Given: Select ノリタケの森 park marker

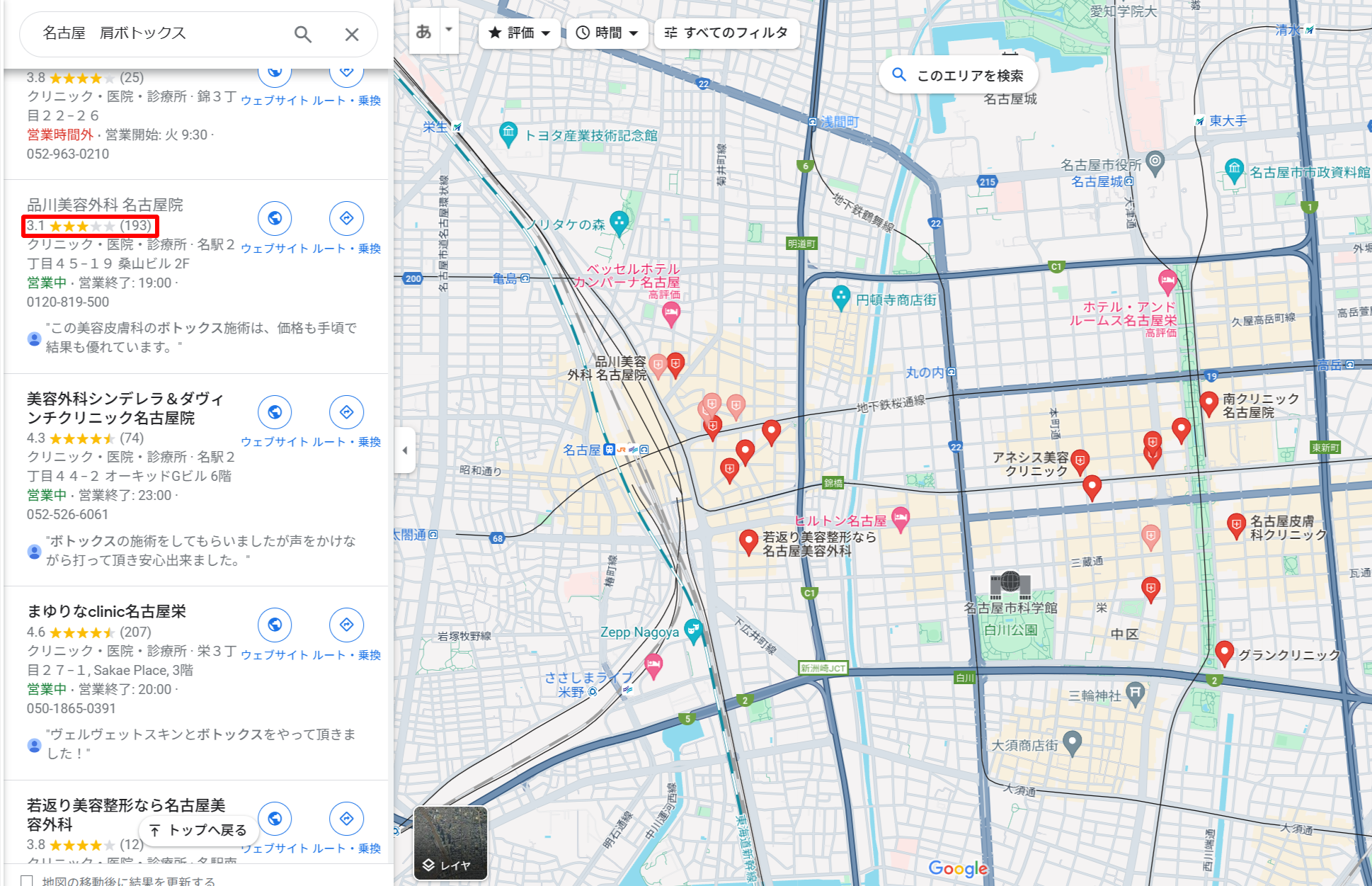Looking at the screenshot, I should coord(619,223).
